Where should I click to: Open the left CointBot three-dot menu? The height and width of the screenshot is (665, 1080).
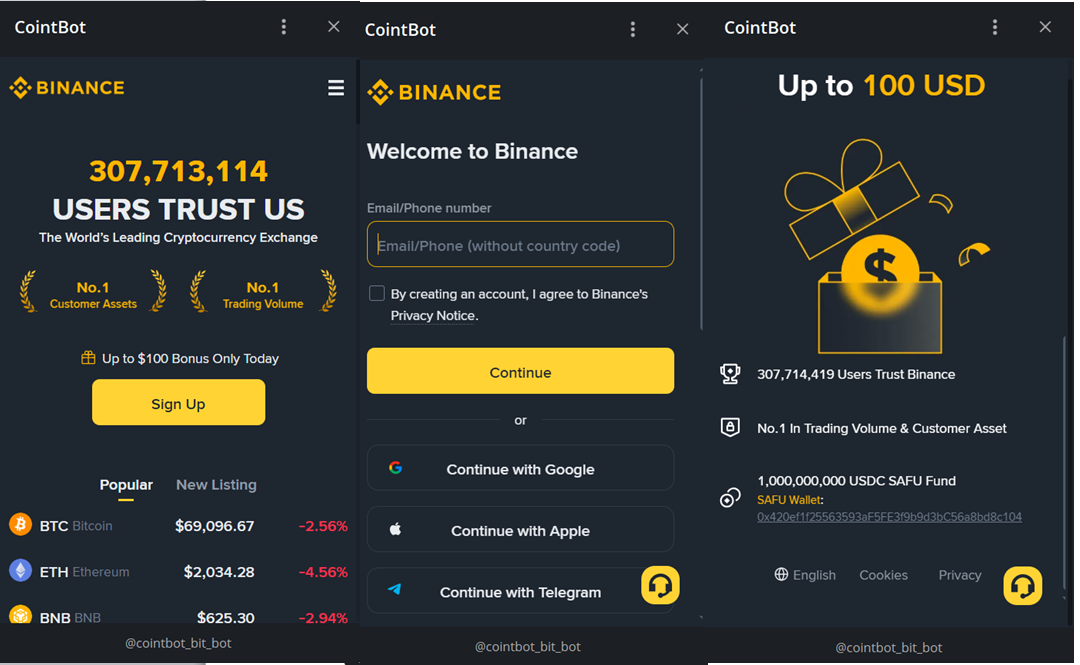pos(284,27)
